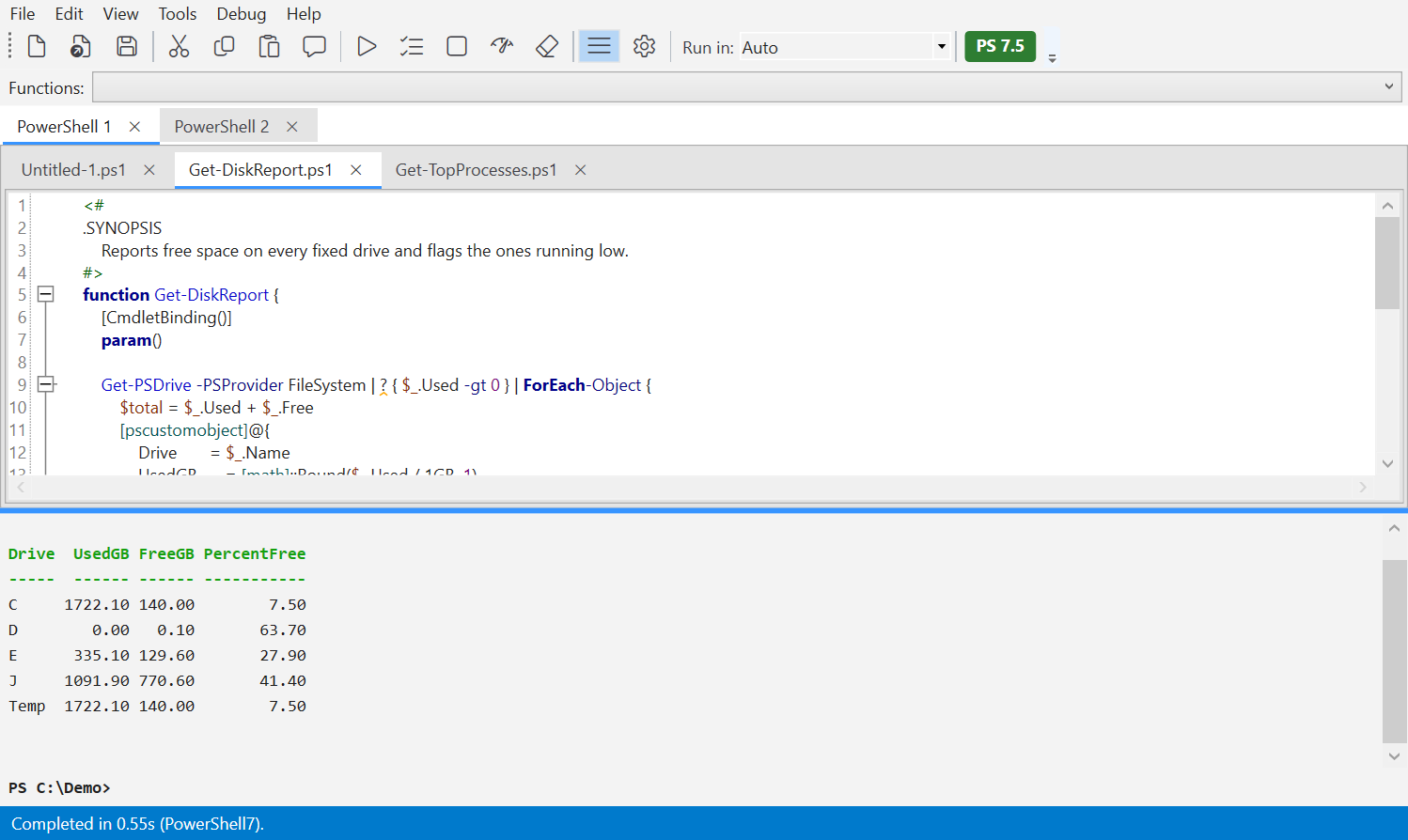1408x840 pixels.
Task: Click editor horizontal scroll right arrow
Action: click(1362, 487)
